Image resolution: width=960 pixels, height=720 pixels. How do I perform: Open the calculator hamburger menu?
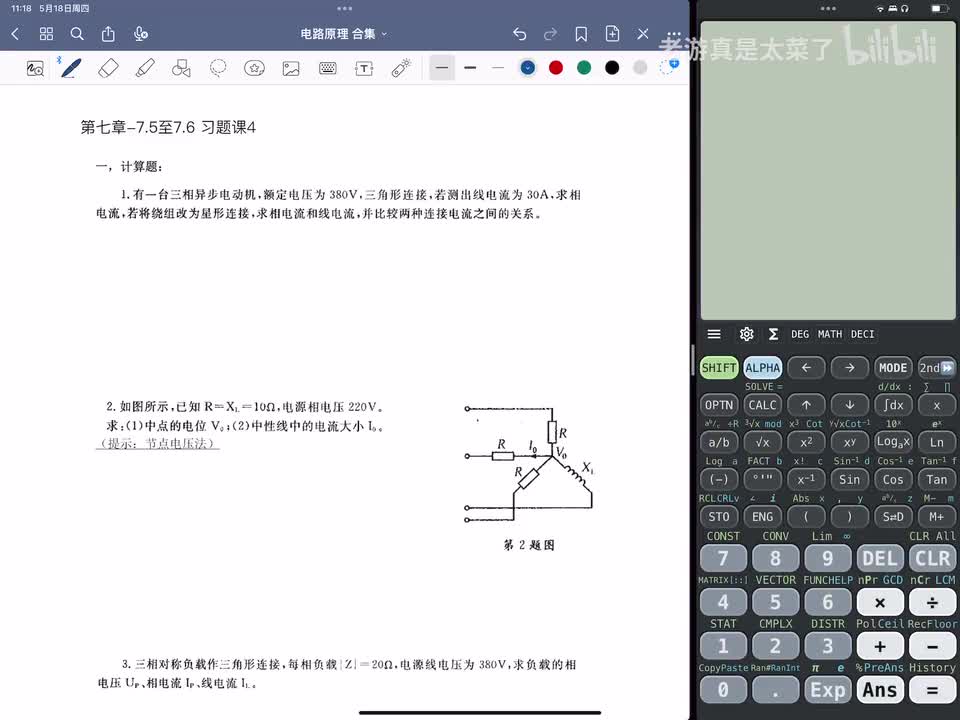pyautogui.click(x=714, y=334)
